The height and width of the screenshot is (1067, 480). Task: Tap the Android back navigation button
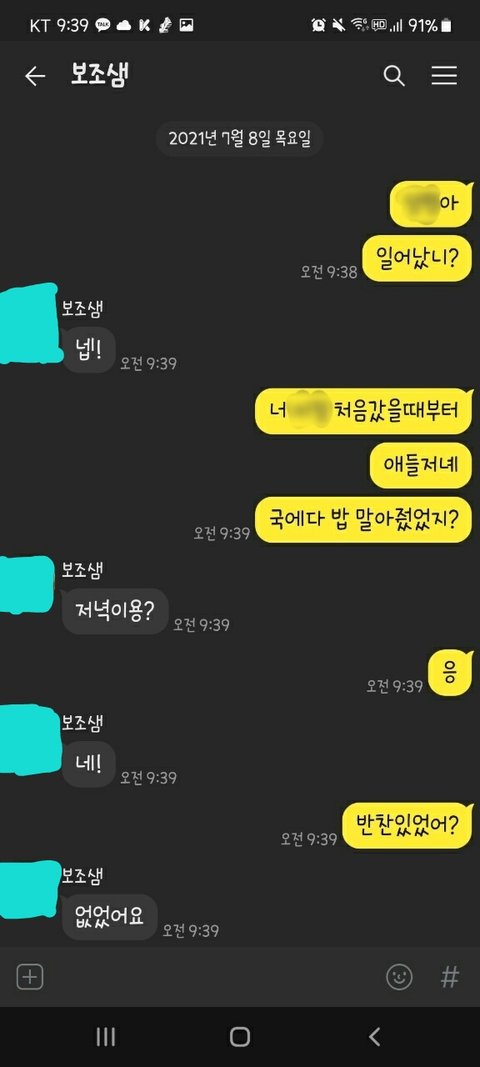coord(374,1037)
